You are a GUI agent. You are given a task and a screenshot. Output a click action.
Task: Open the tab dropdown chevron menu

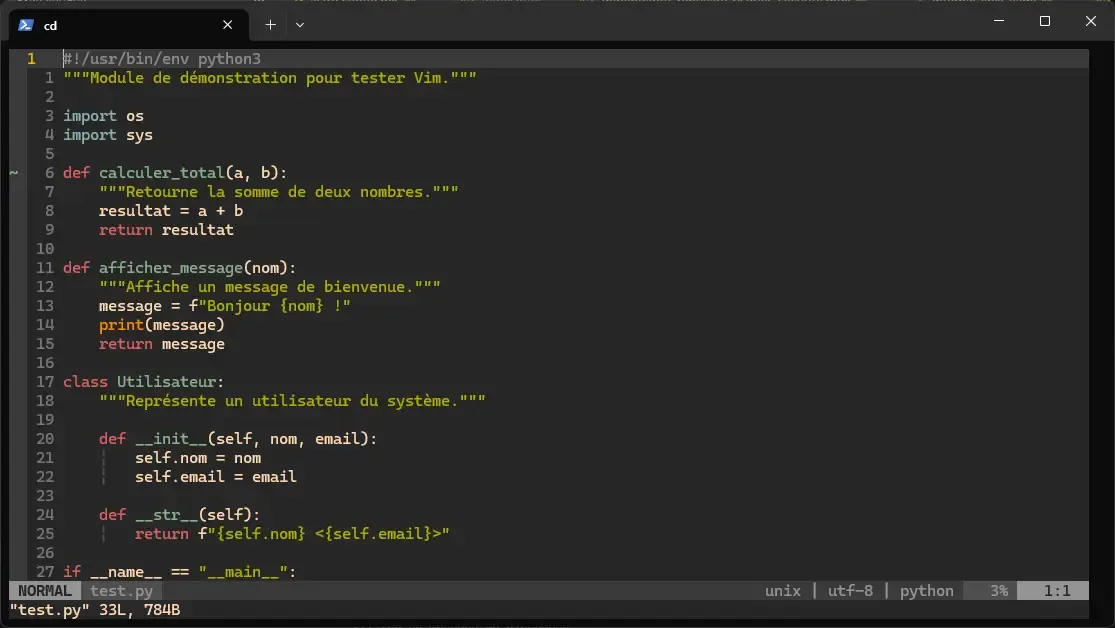tap(299, 24)
